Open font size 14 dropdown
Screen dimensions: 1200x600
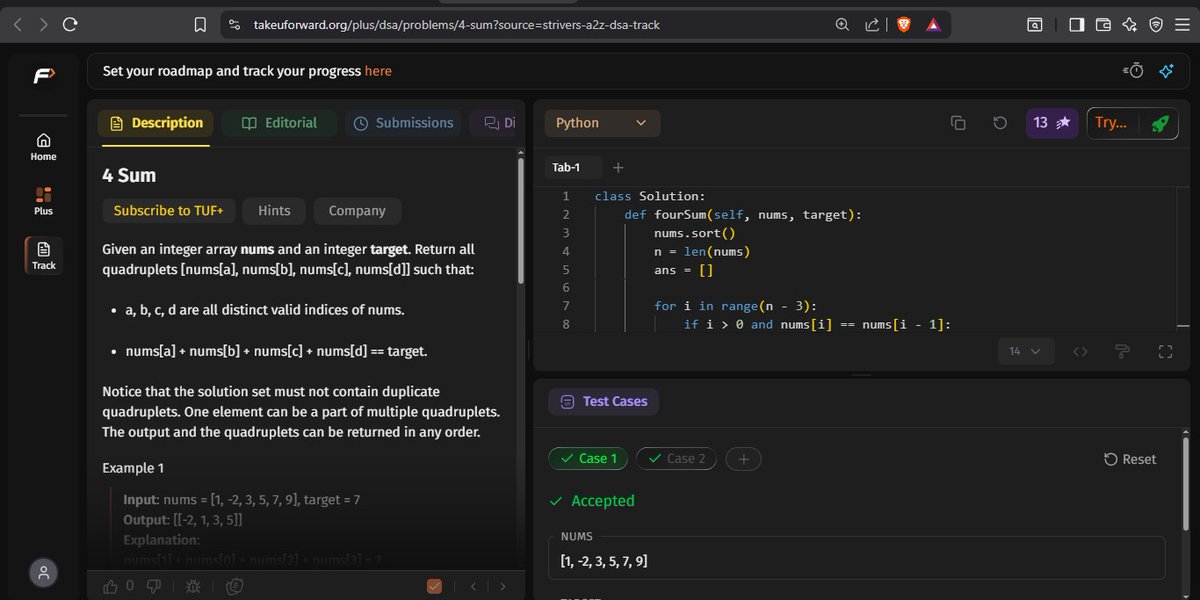(1025, 351)
